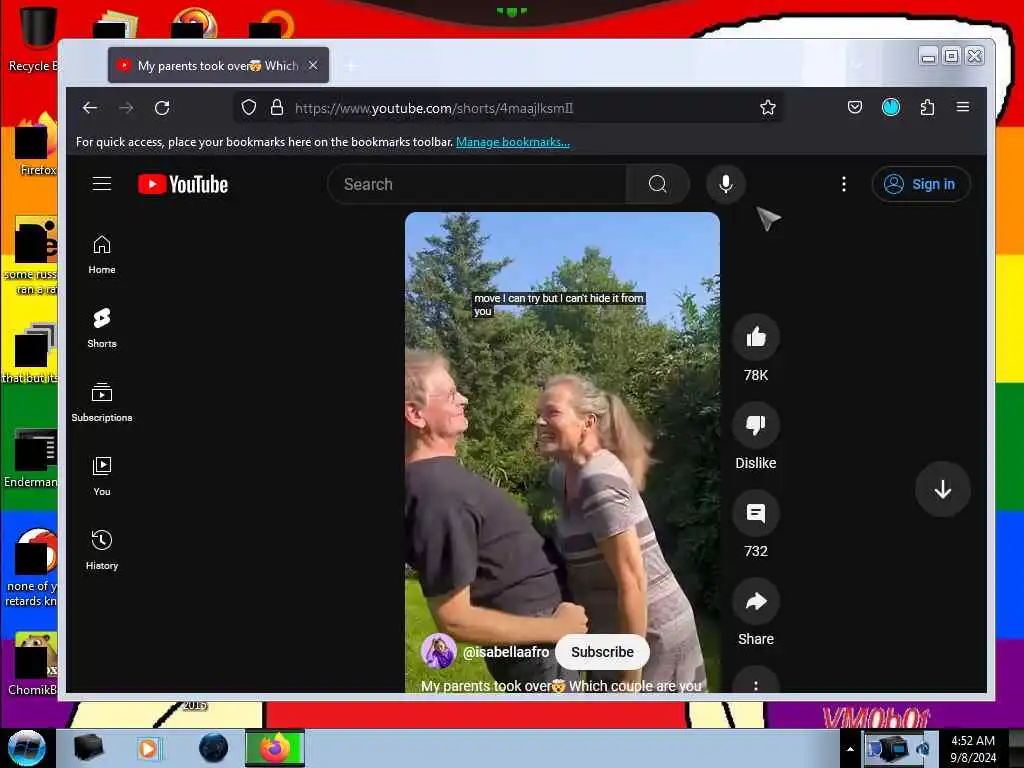1024x768 pixels.
Task: Open the Save to Pocket icon
Action: pos(855,107)
